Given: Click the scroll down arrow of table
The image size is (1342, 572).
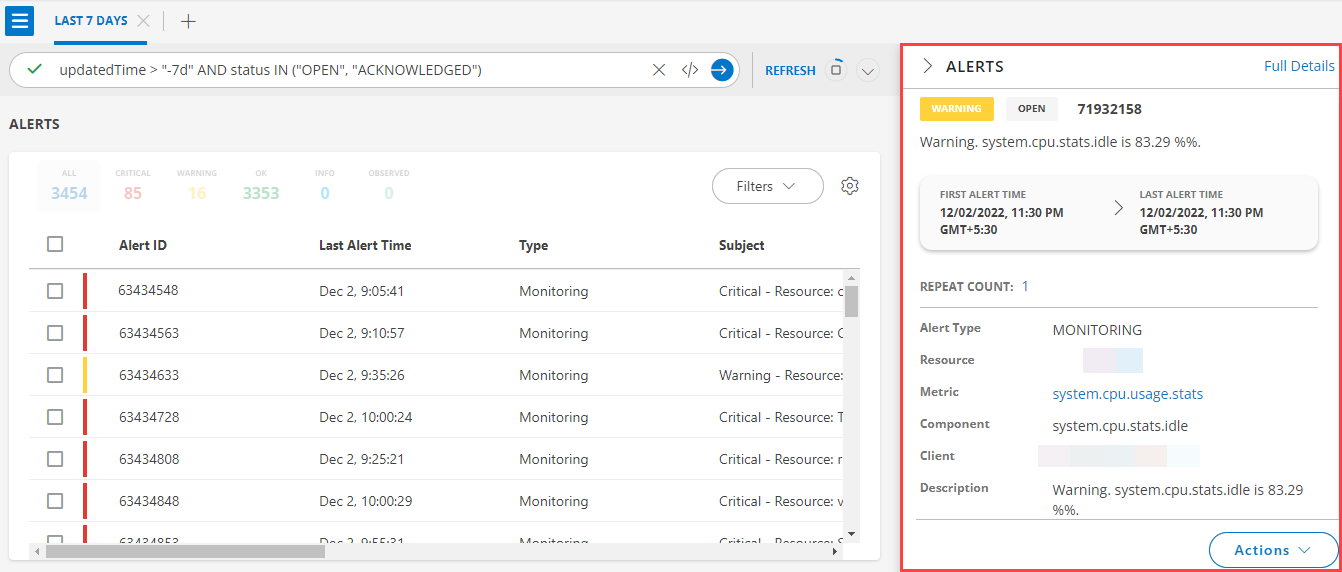Looking at the screenshot, I should click(x=851, y=535).
